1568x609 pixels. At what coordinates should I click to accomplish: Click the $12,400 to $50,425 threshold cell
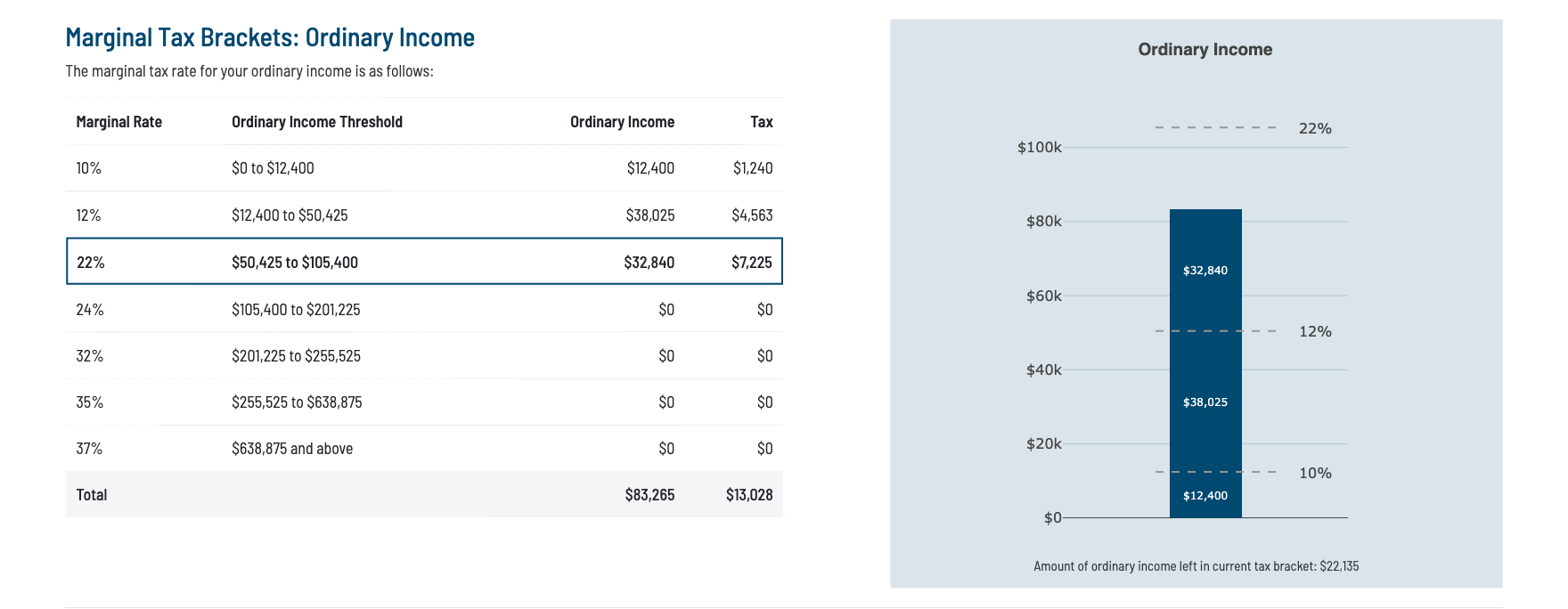point(290,215)
